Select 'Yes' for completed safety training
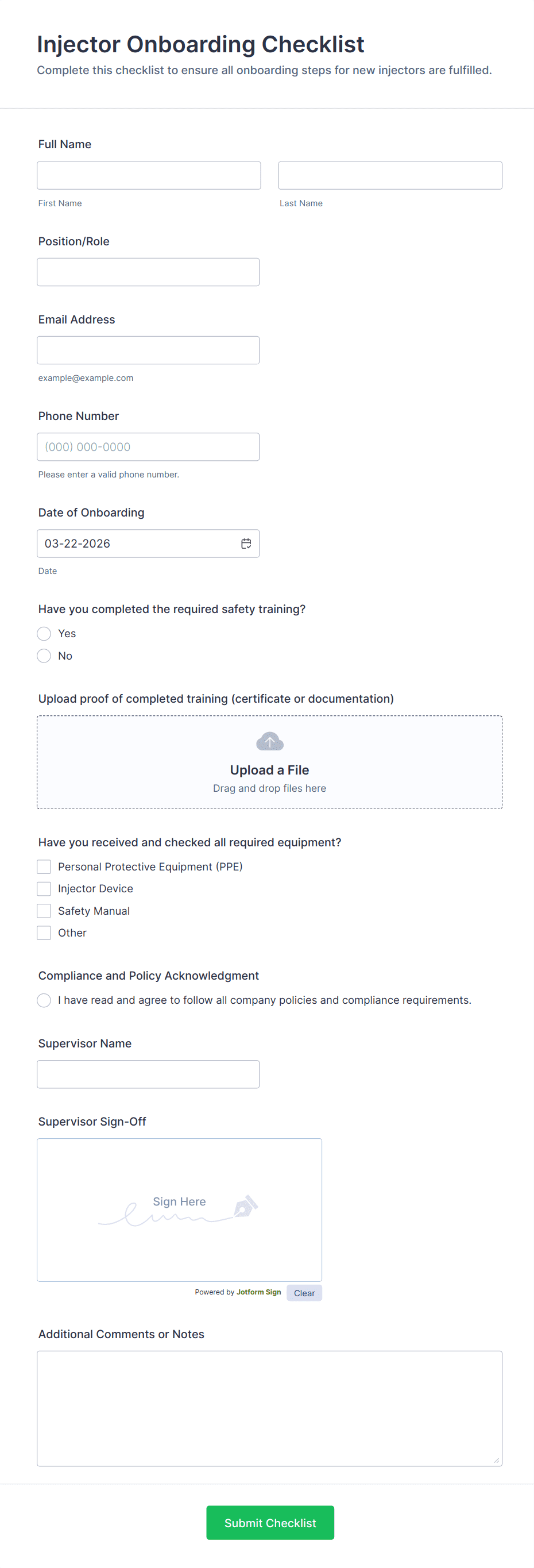Screen dimensions: 534x1568 tap(43, 633)
